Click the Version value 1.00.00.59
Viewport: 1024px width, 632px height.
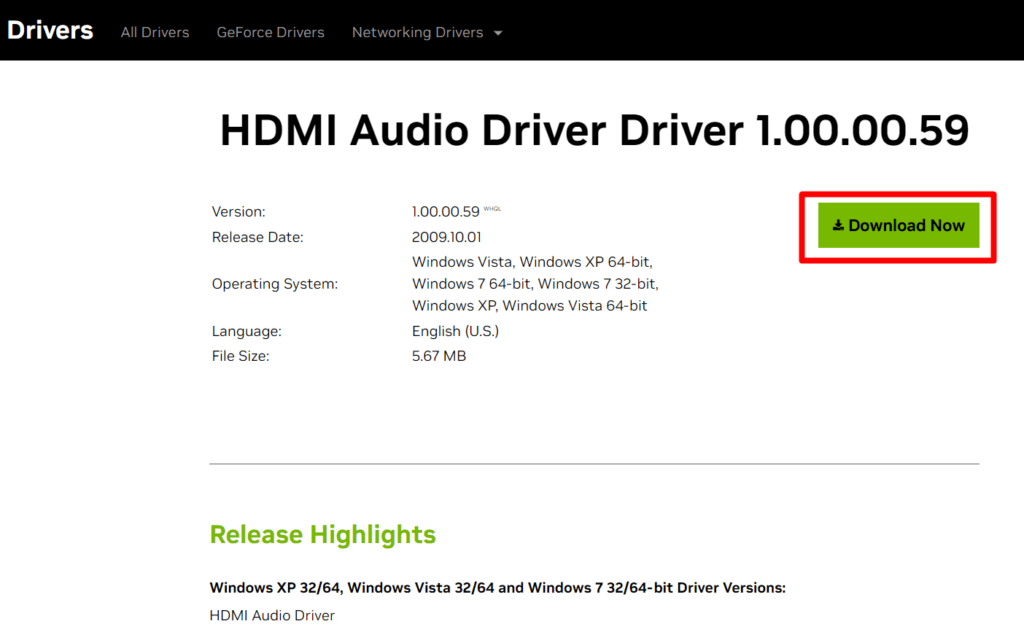(x=445, y=212)
